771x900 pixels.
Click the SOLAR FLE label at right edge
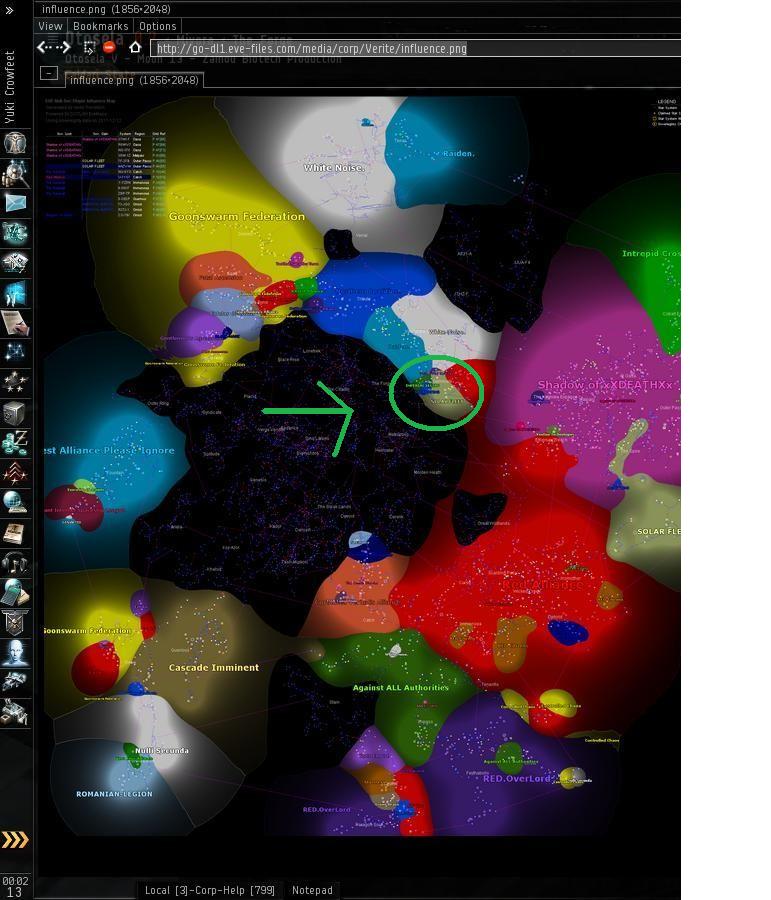[658, 532]
